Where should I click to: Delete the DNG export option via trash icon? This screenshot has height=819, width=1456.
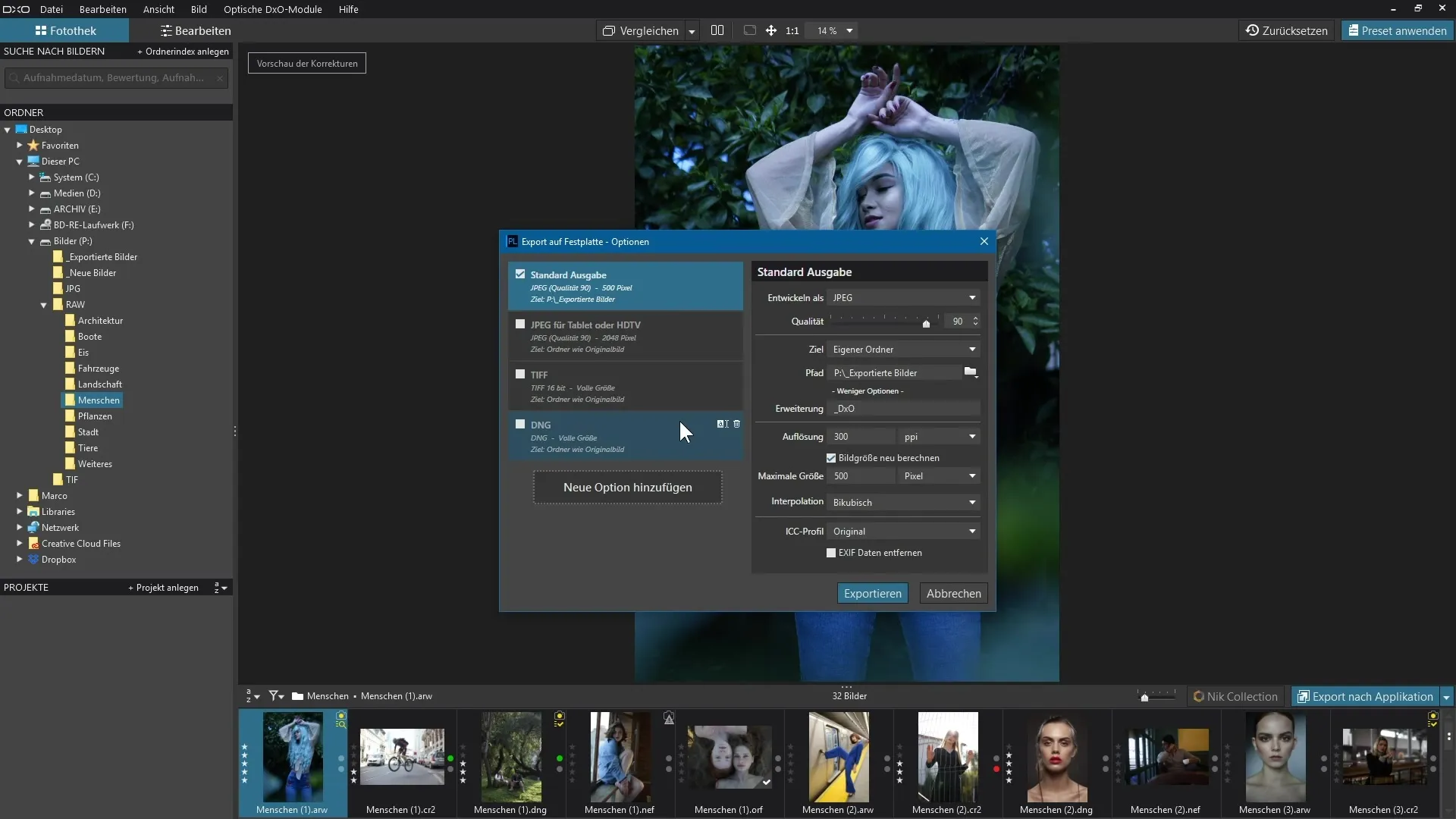[736, 424]
